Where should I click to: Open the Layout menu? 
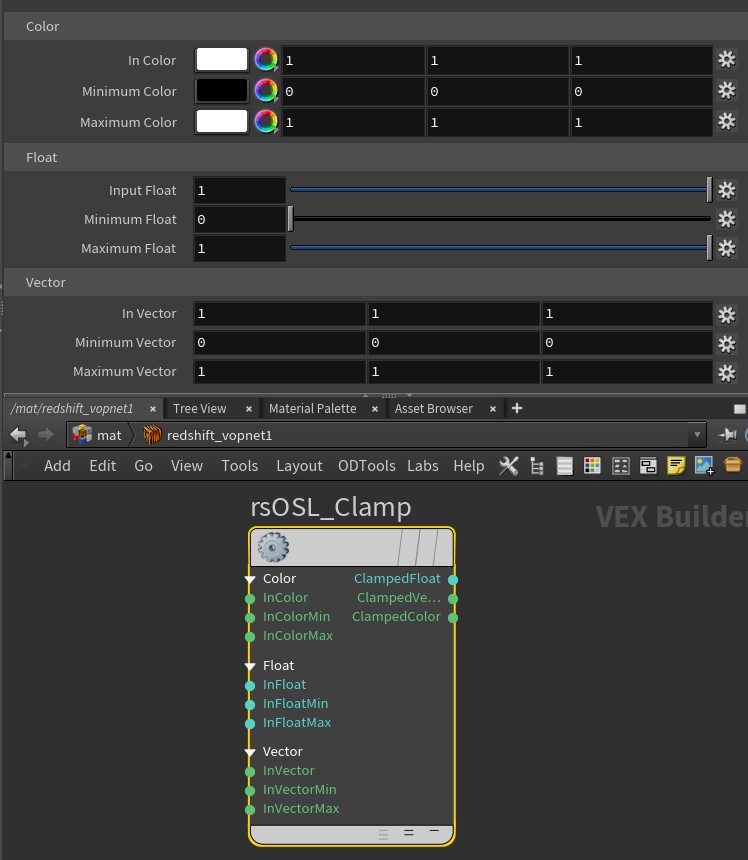[x=299, y=466]
